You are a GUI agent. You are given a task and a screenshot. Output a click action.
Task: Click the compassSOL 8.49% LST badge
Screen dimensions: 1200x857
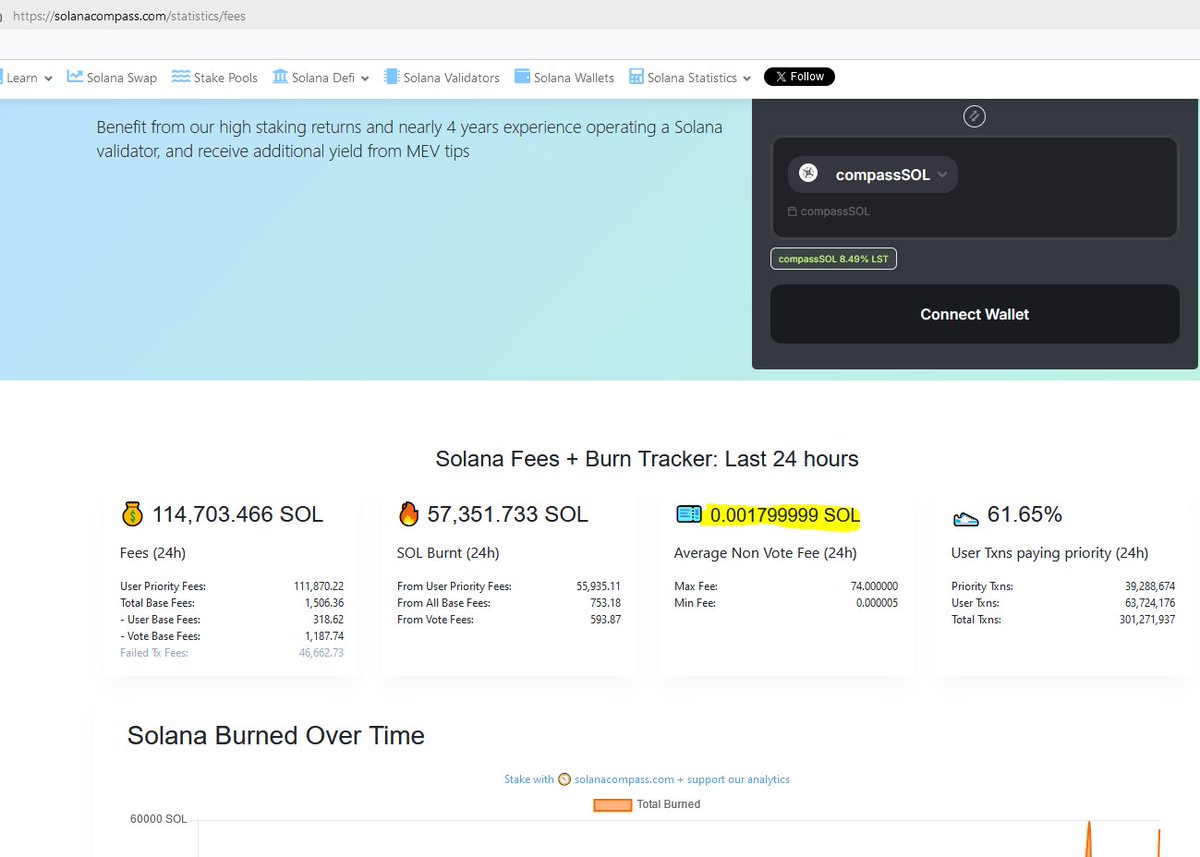click(x=834, y=259)
